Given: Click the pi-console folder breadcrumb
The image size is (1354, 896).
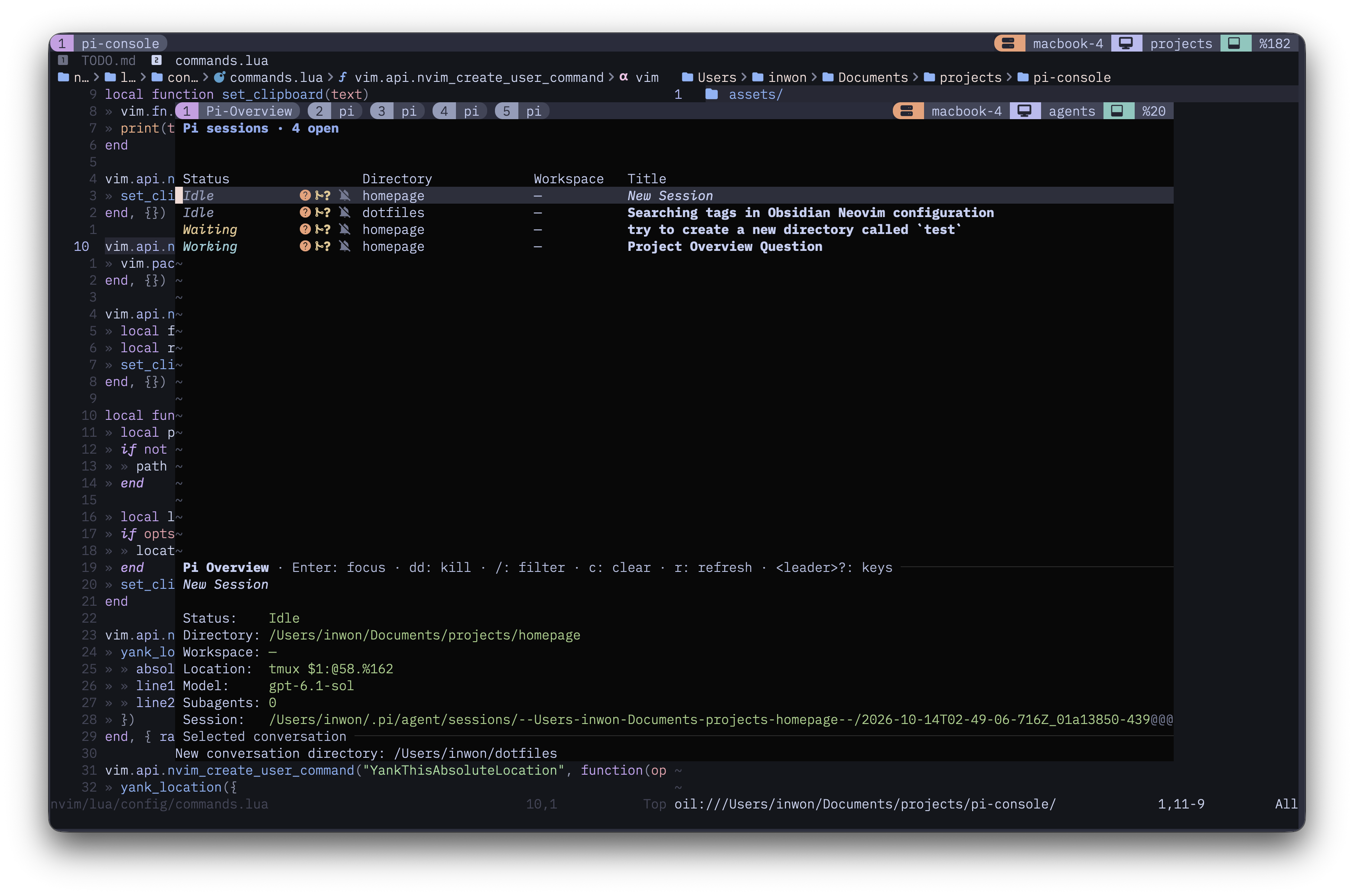Looking at the screenshot, I should pyautogui.click(x=1064, y=77).
